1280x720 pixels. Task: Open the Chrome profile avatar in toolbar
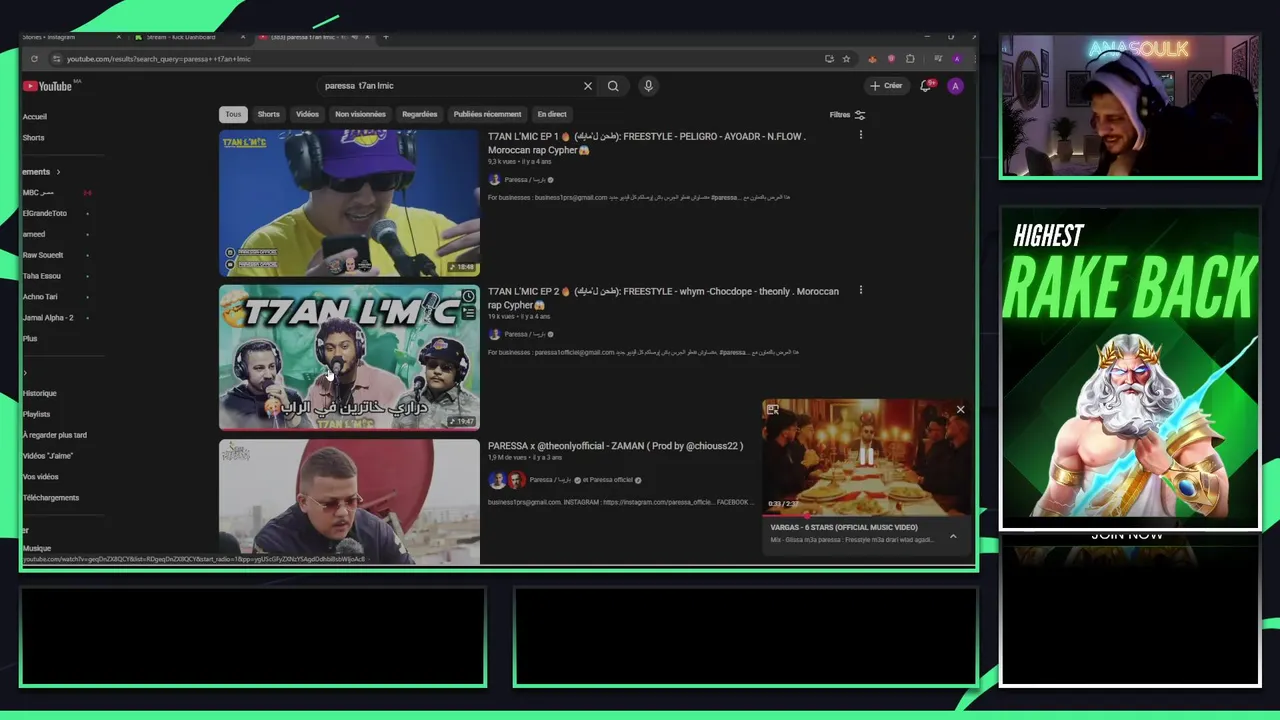(957, 59)
